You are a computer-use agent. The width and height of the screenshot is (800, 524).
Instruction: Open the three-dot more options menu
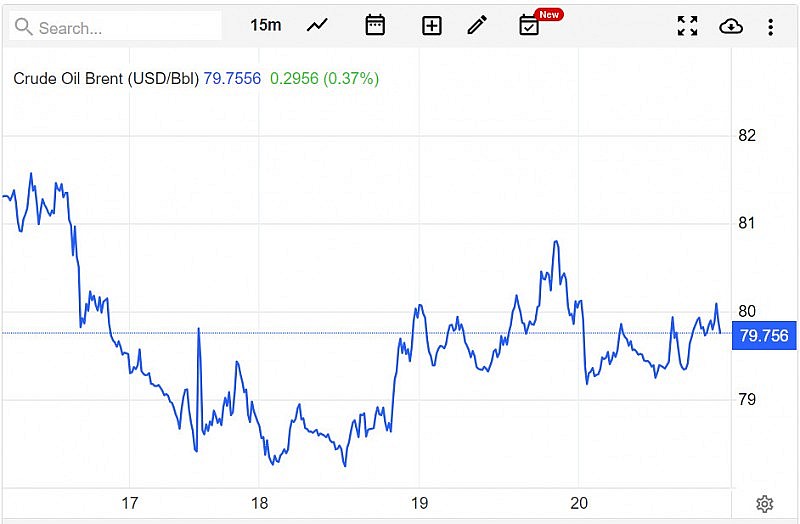coord(770,26)
